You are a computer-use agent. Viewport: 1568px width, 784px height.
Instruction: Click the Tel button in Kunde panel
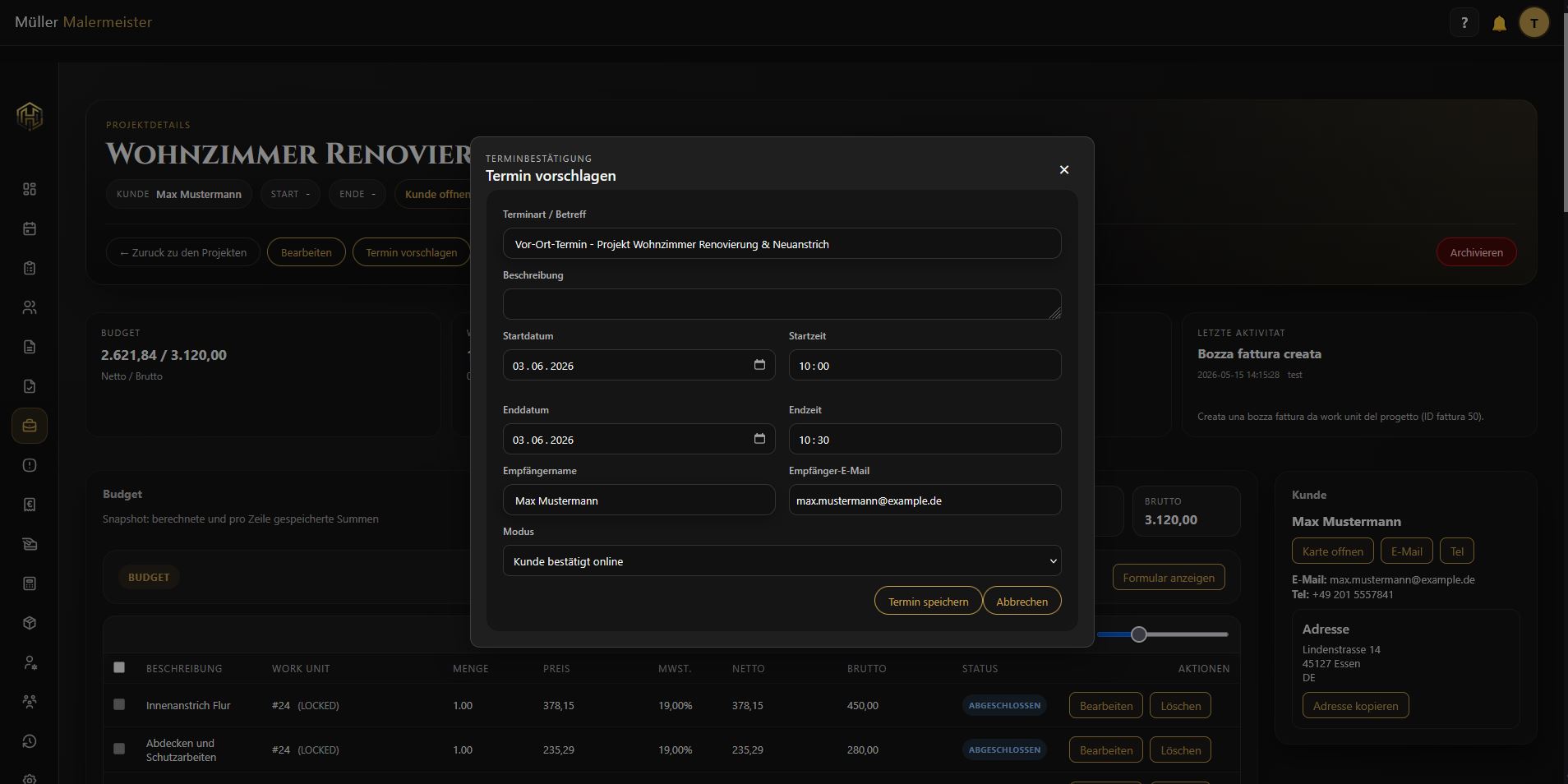pos(1456,551)
